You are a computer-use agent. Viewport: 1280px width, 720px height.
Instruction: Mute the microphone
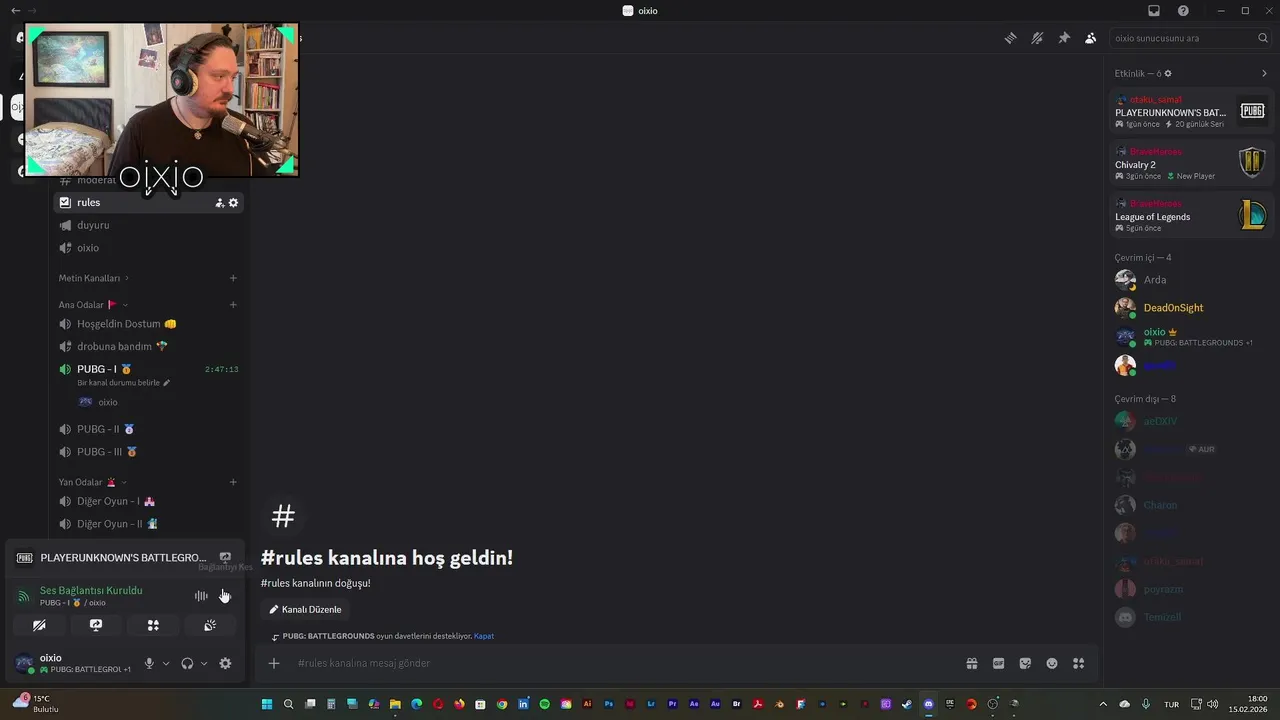(x=149, y=663)
